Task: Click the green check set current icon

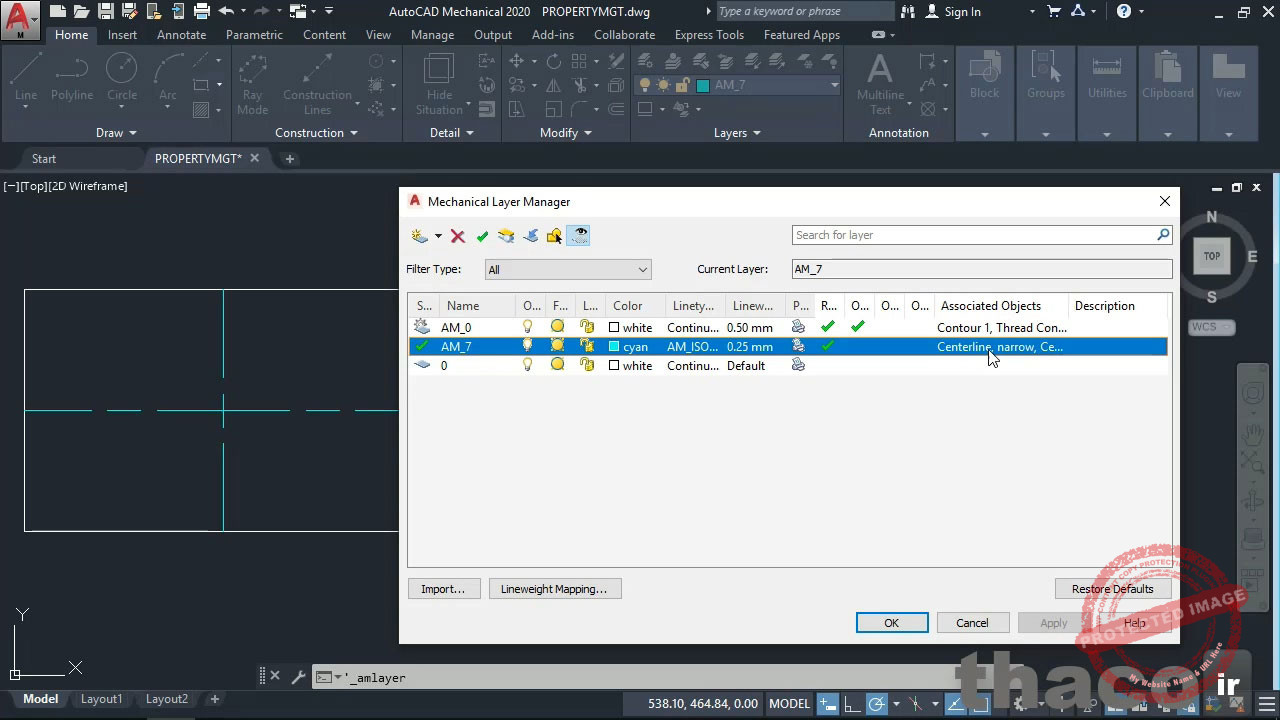Action: 482,236
